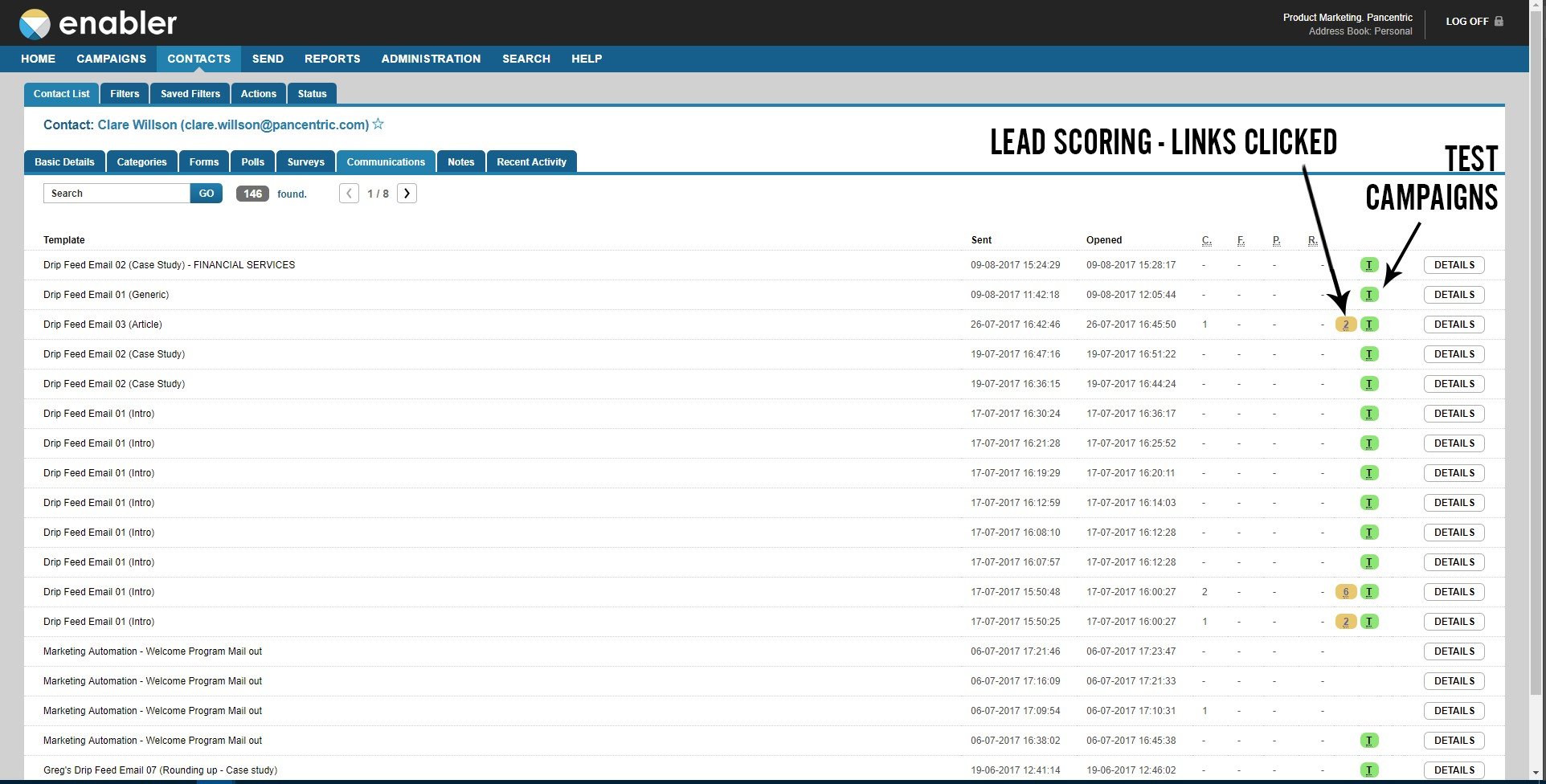Click green T badge on row sent 16:07:57
The height and width of the screenshot is (784, 1546).
pos(1369,562)
